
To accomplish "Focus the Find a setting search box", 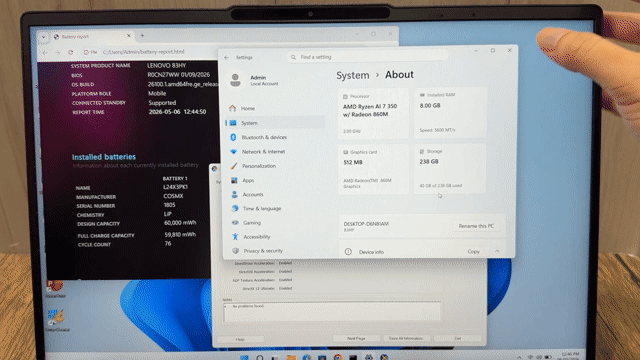I will (367, 57).
